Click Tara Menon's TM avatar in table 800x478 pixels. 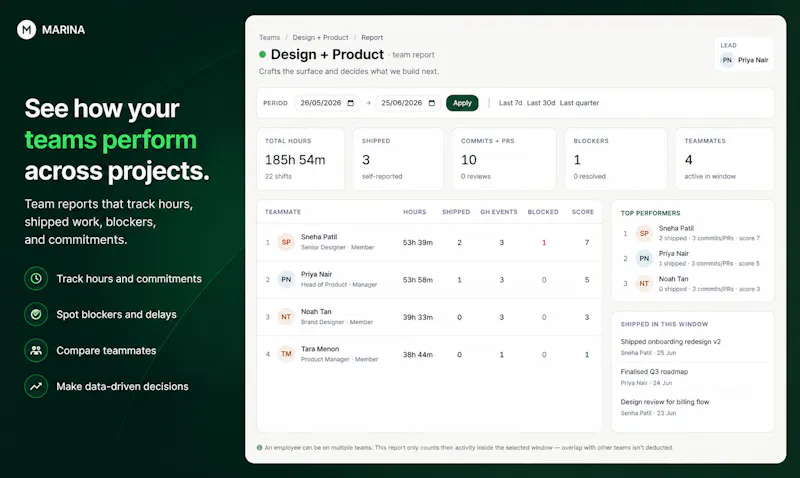[286, 354]
